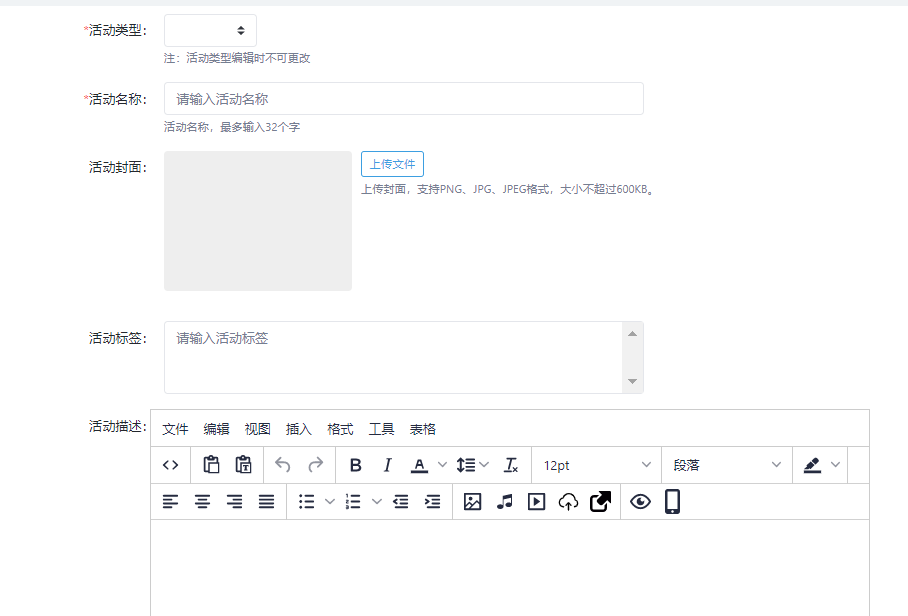The height and width of the screenshot is (616, 908).
Task: Apply the highlight background color
Action: click(x=812, y=465)
